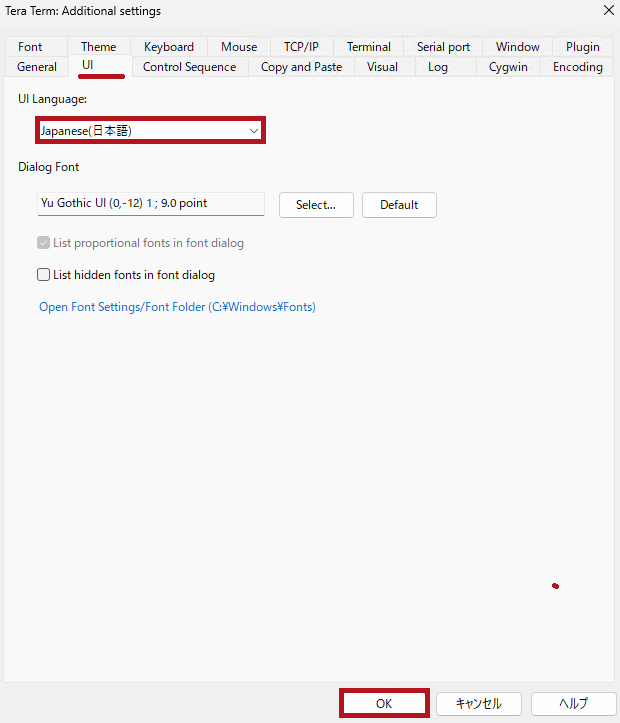The height and width of the screenshot is (723, 620).
Task: Switch to the Theme tab
Action: click(x=98, y=47)
